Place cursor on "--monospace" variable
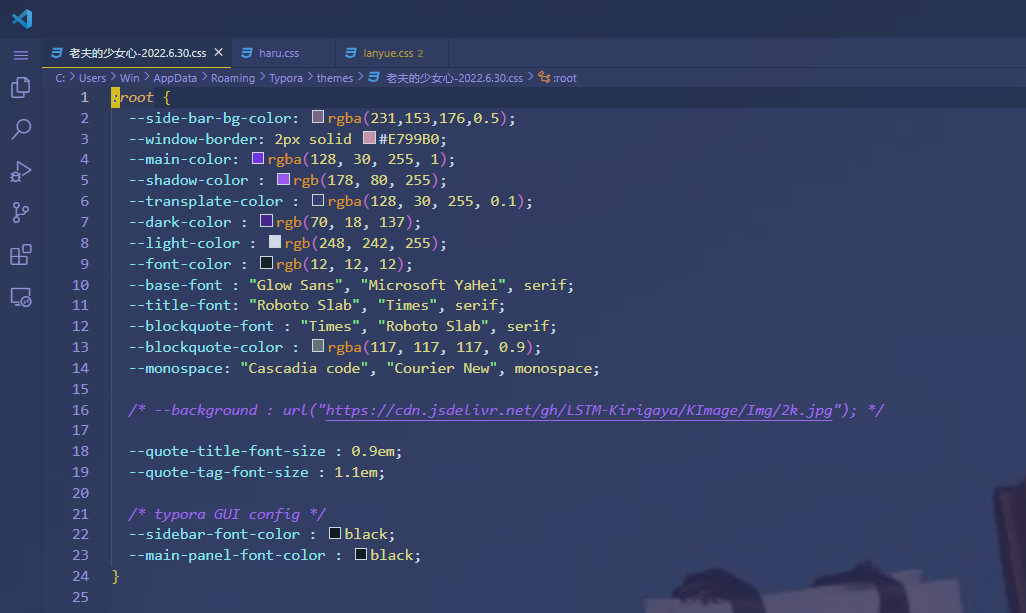The height and width of the screenshot is (613, 1026). (175, 368)
